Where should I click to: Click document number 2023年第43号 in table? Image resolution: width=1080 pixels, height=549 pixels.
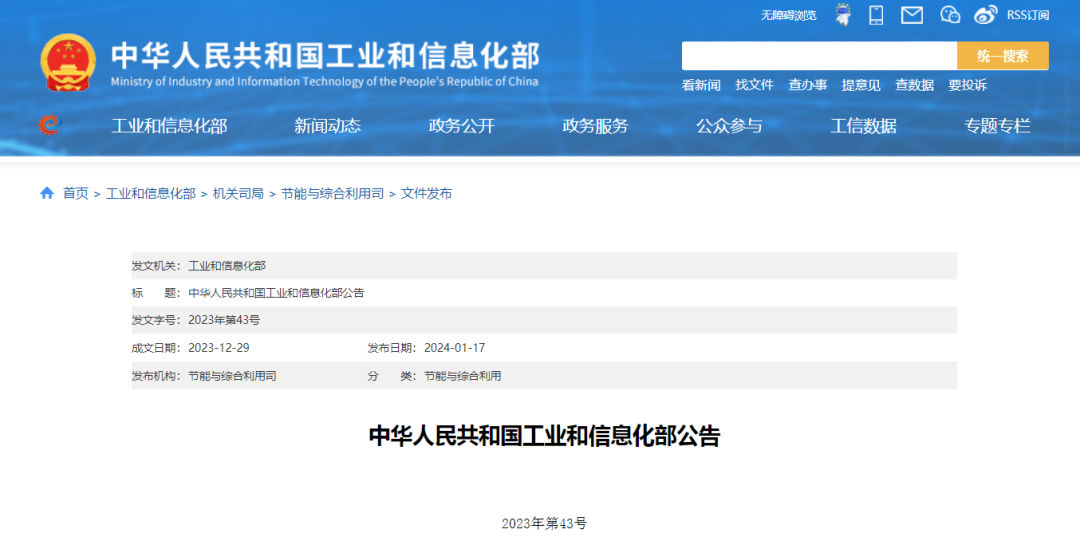tap(224, 320)
